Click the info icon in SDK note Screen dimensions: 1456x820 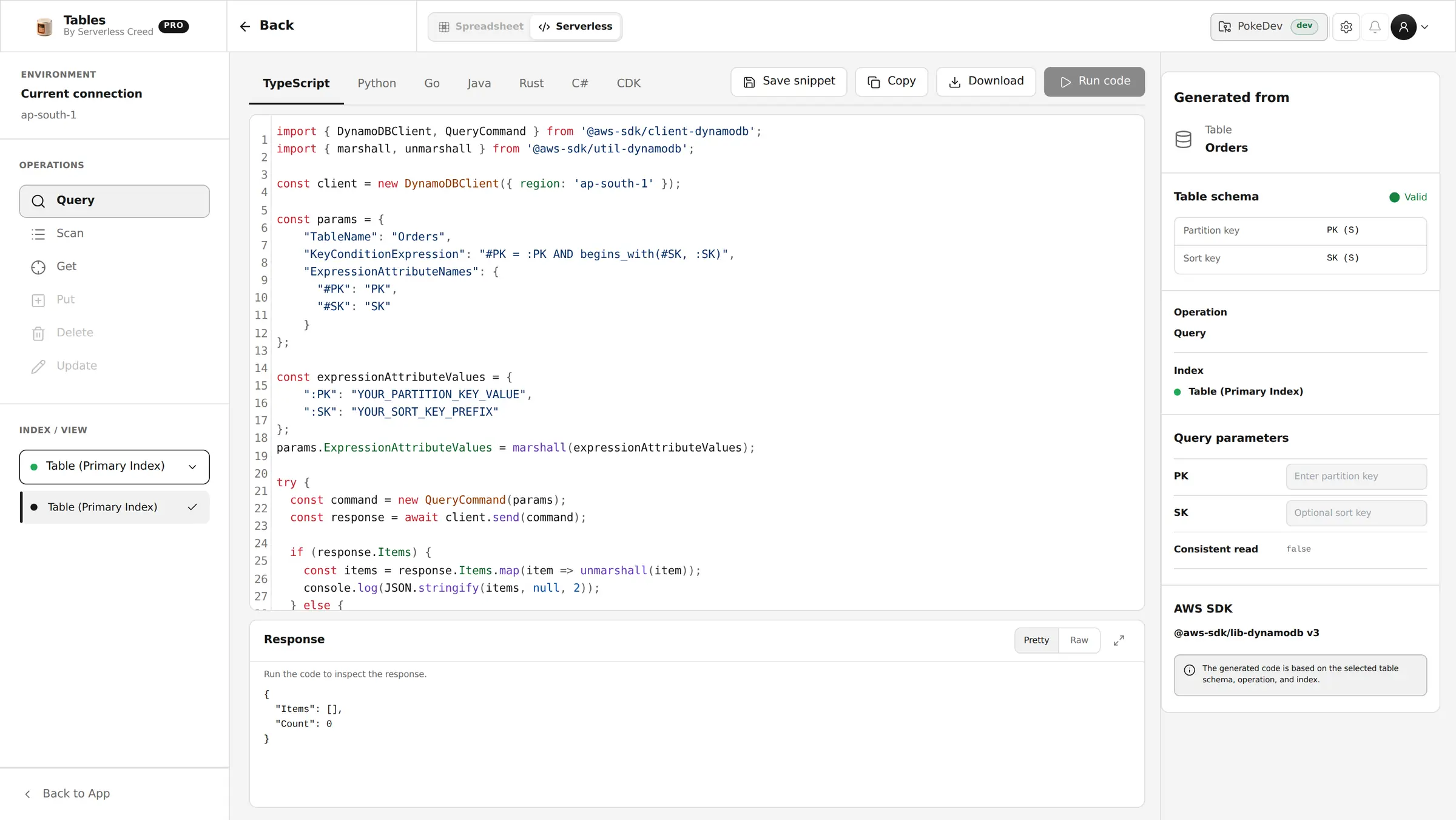[x=1190, y=670]
